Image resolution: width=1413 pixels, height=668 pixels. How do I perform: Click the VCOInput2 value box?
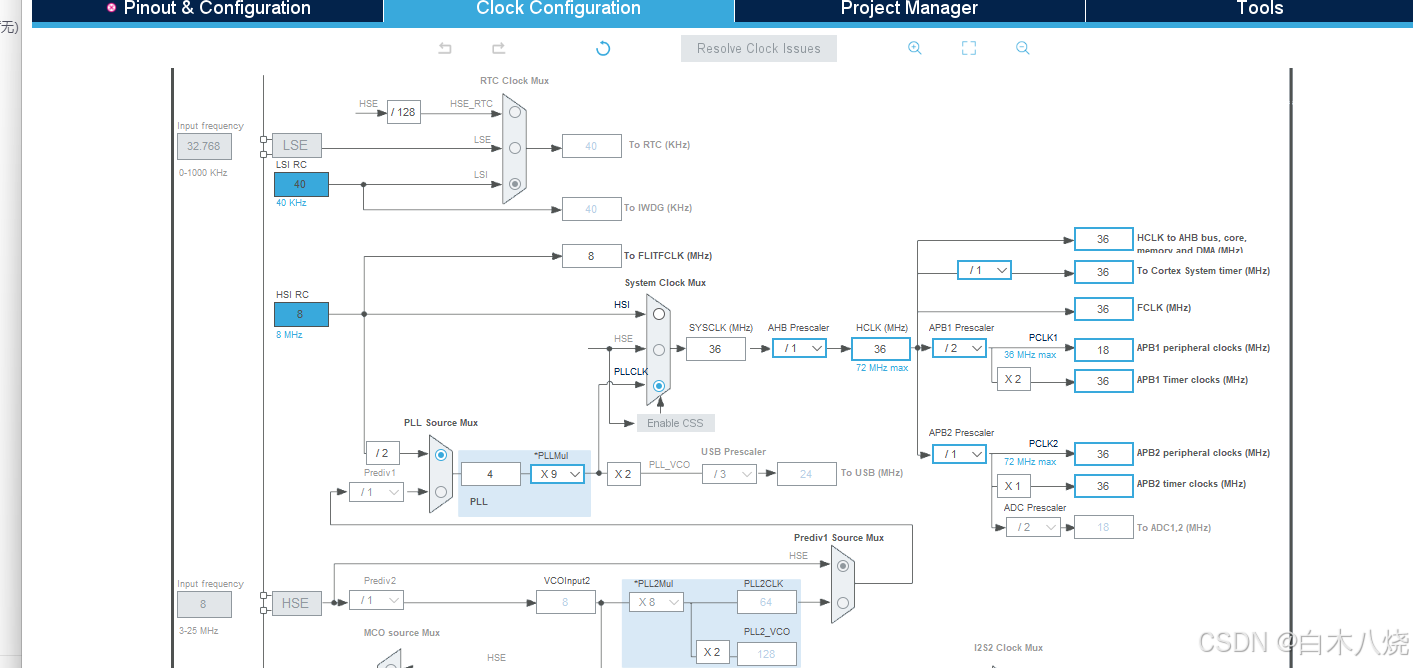click(565, 602)
